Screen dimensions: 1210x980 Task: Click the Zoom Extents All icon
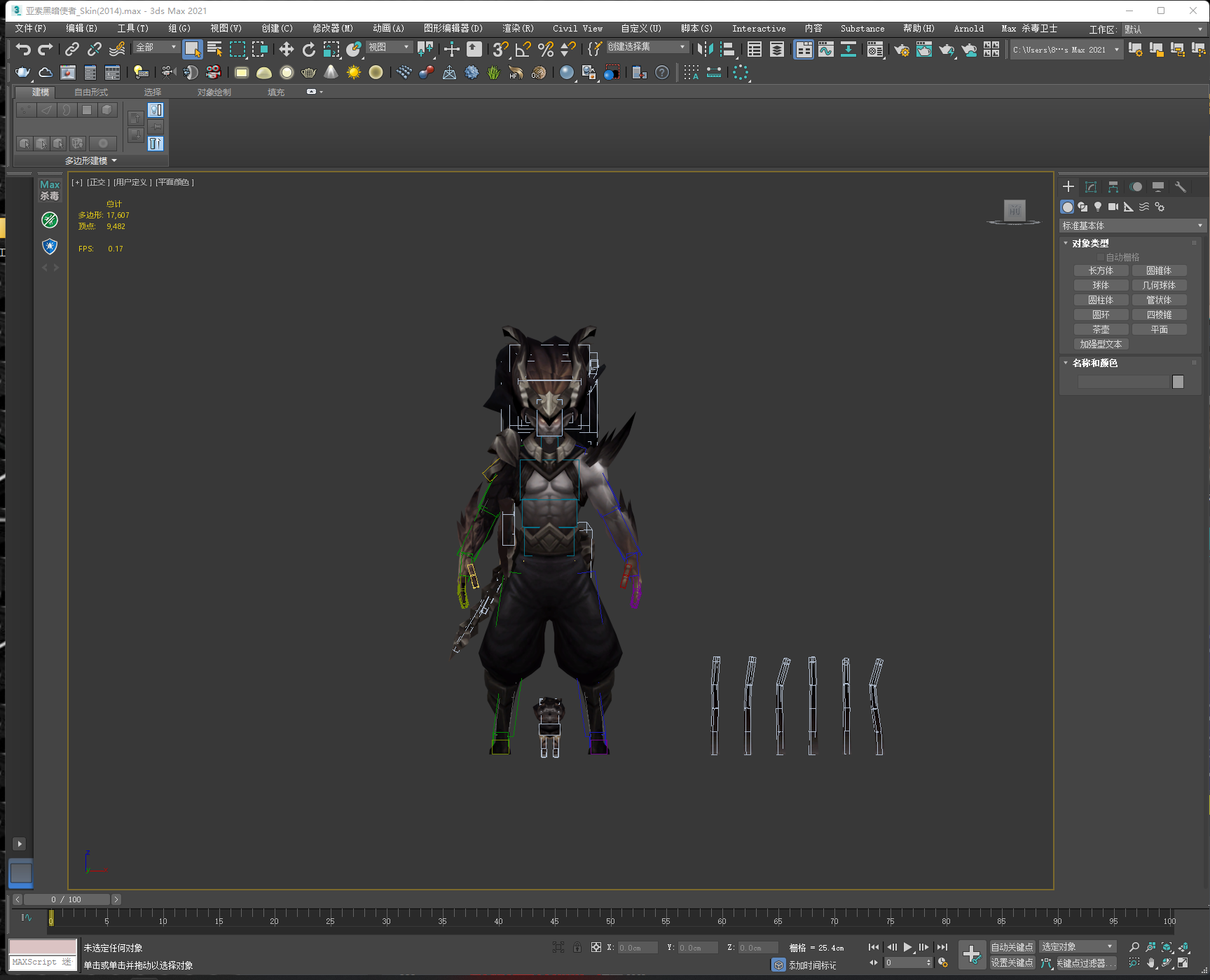point(1183,947)
